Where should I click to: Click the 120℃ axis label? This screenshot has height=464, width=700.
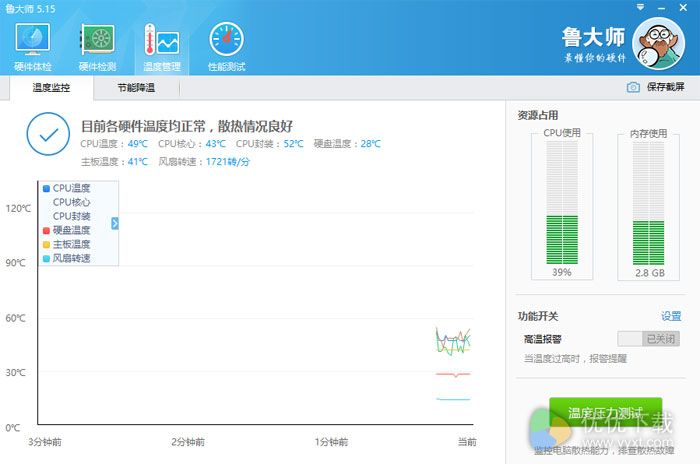pyautogui.click(x=18, y=209)
